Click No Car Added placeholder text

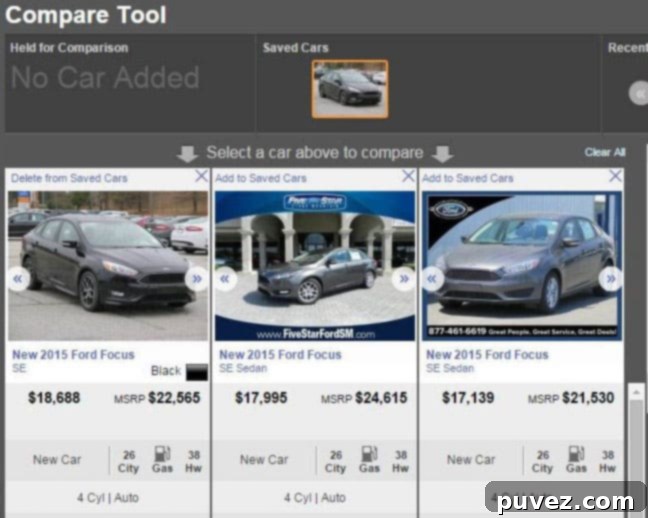105,78
